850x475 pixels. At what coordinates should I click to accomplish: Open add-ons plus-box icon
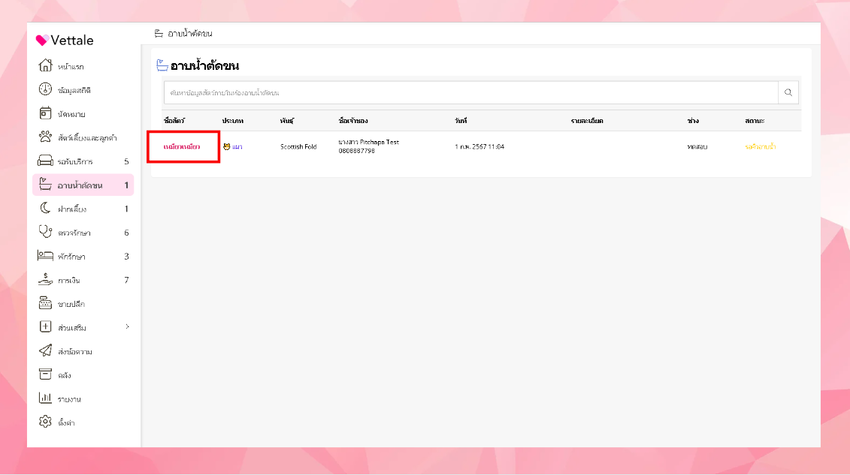[x=46, y=327]
